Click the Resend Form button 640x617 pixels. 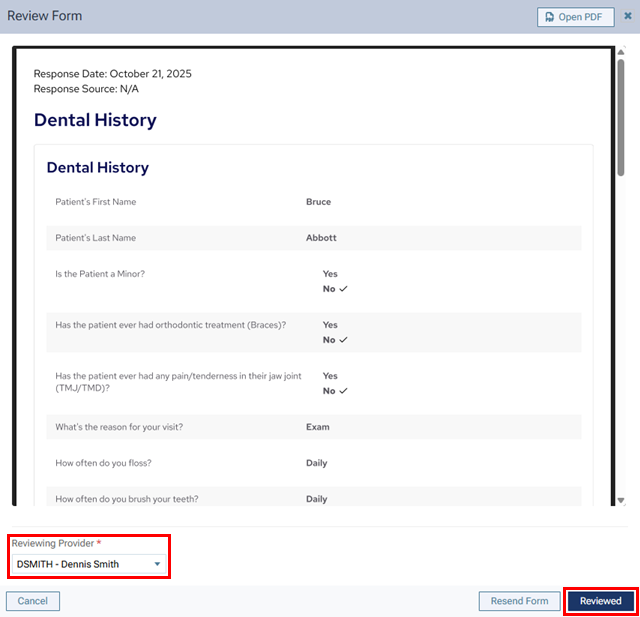pyautogui.click(x=519, y=601)
